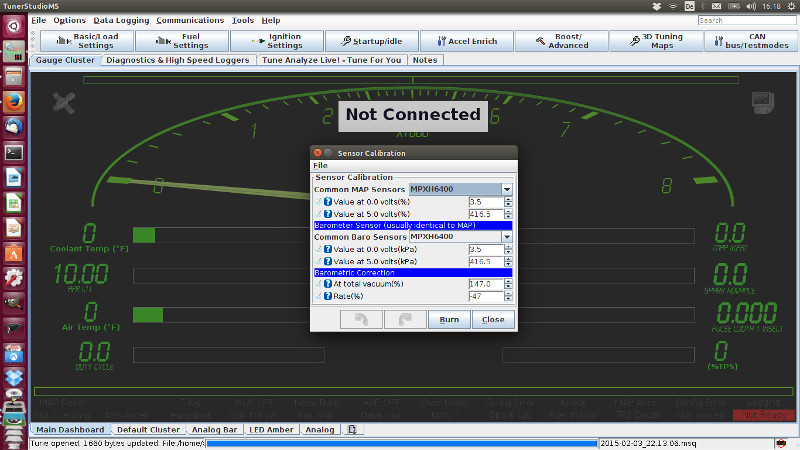Open the File menu in Sensor Calibration dialog
Image resolution: width=800 pixels, height=450 pixels.
pyautogui.click(x=320, y=165)
